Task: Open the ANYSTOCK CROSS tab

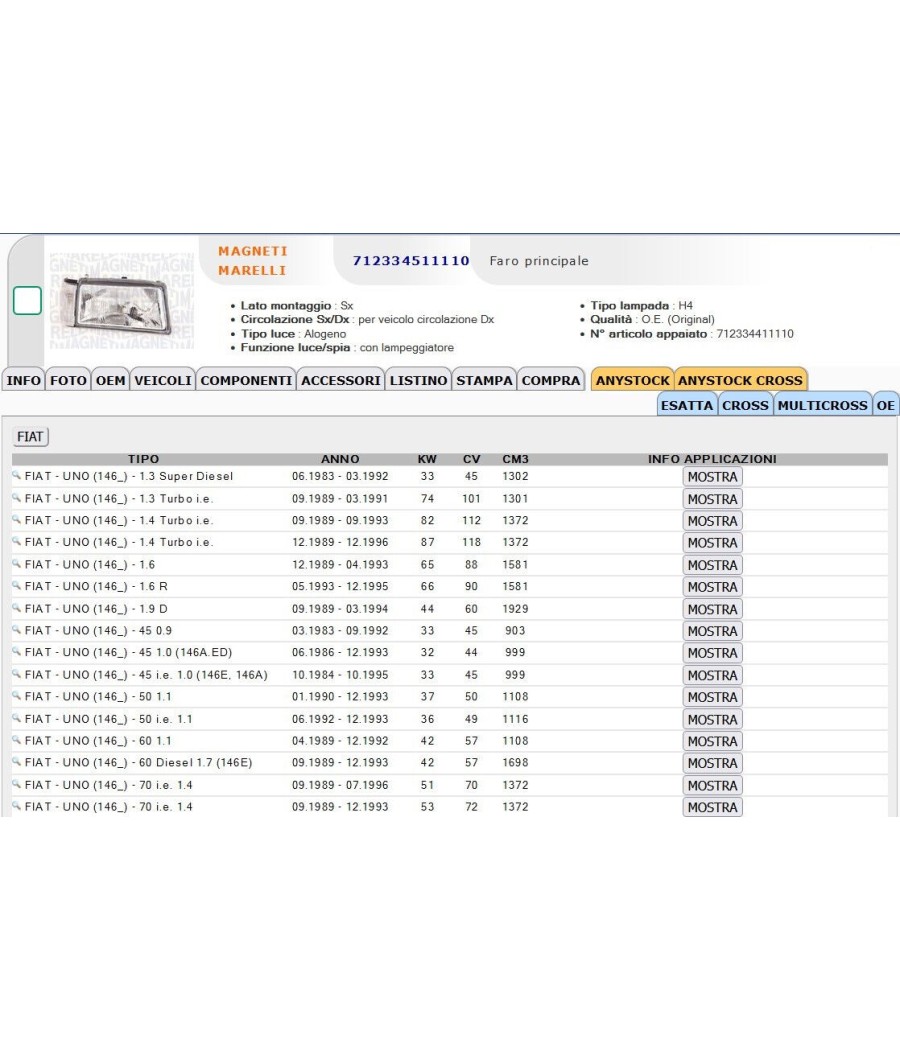Action: (x=740, y=380)
